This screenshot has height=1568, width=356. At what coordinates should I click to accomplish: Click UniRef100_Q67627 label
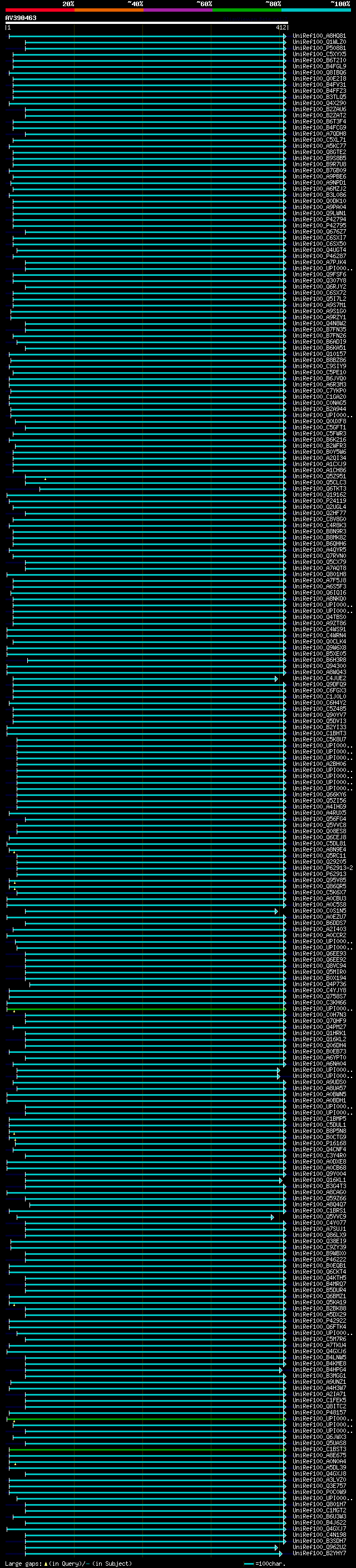(319, 232)
